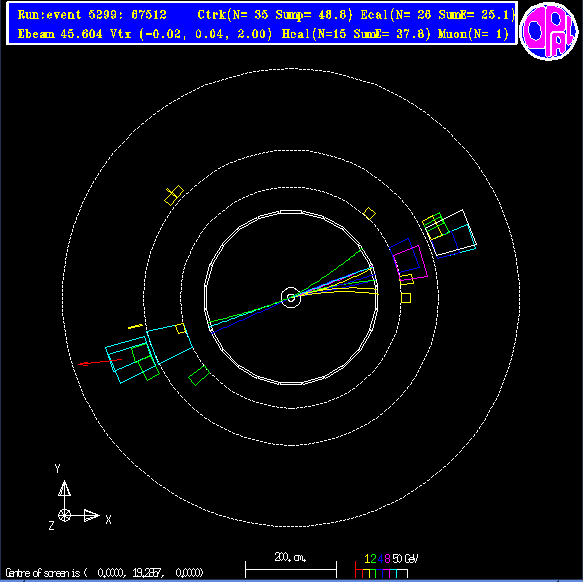Click the Run:event 5299 header text

pyautogui.click(x=92, y=15)
